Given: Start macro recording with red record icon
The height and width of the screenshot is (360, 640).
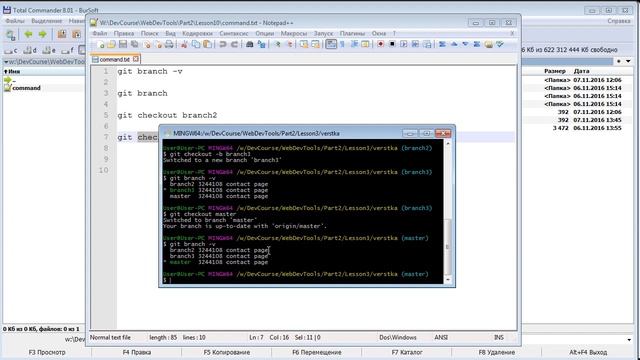Looking at the screenshot, I should pos(380,44).
